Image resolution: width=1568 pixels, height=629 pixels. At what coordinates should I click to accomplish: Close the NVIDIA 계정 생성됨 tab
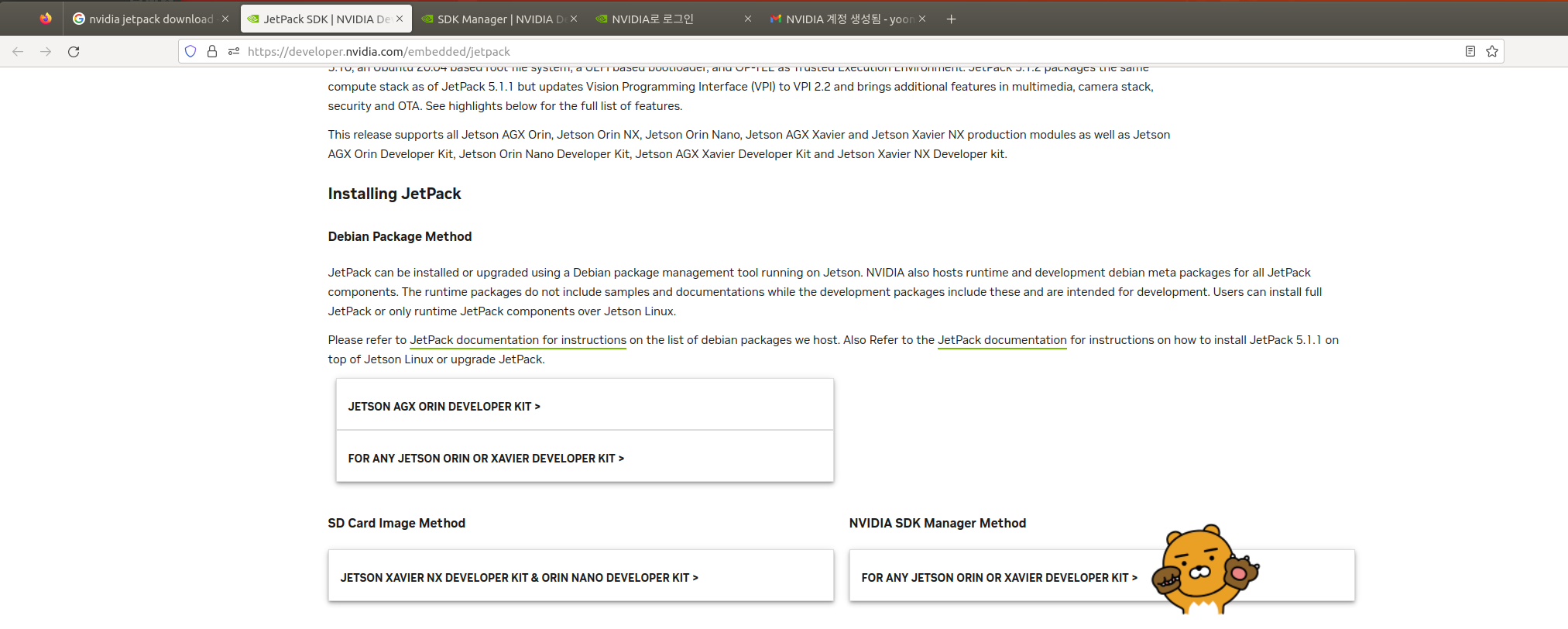(x=922, y=19)
